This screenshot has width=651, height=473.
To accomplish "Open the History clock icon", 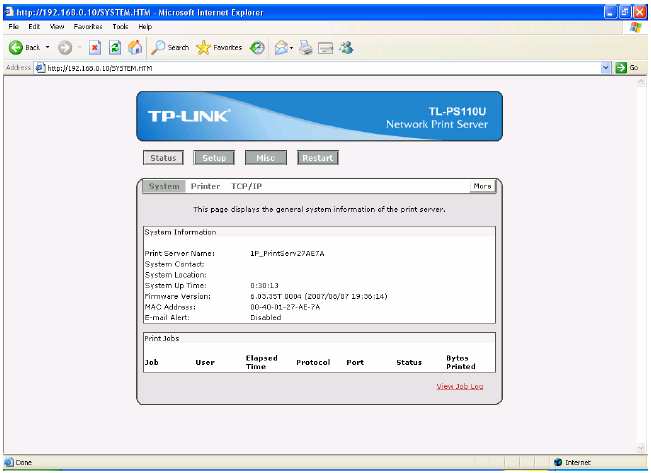I will (x=257, y=47).
